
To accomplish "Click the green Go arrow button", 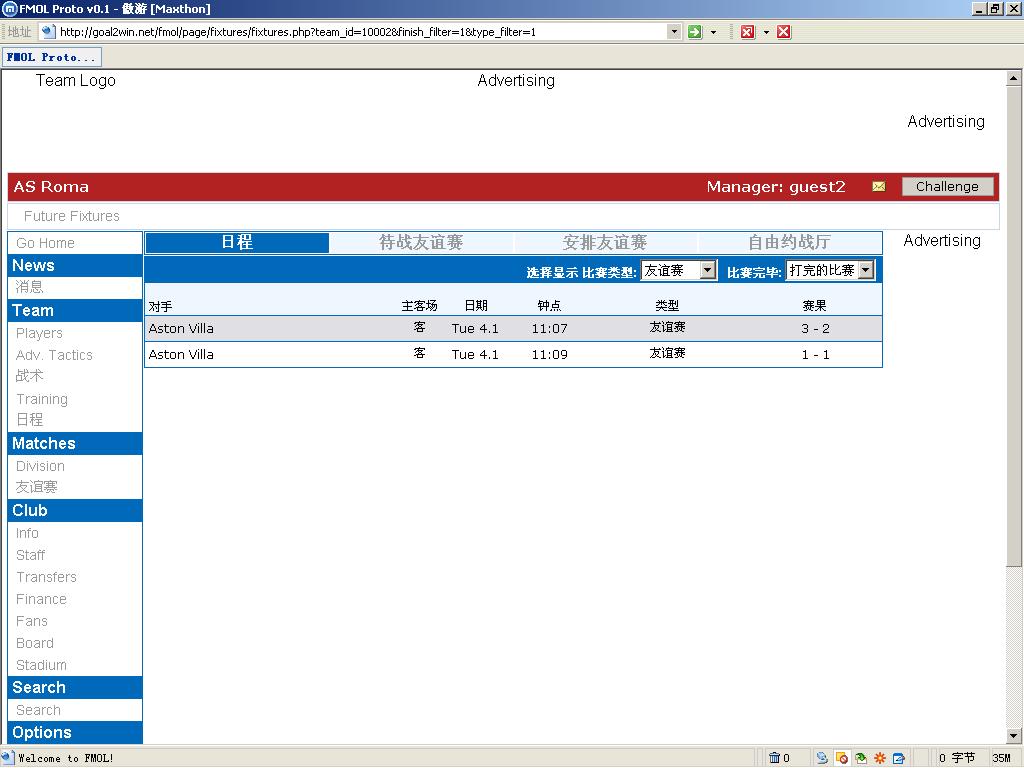I will pos(695,32).
